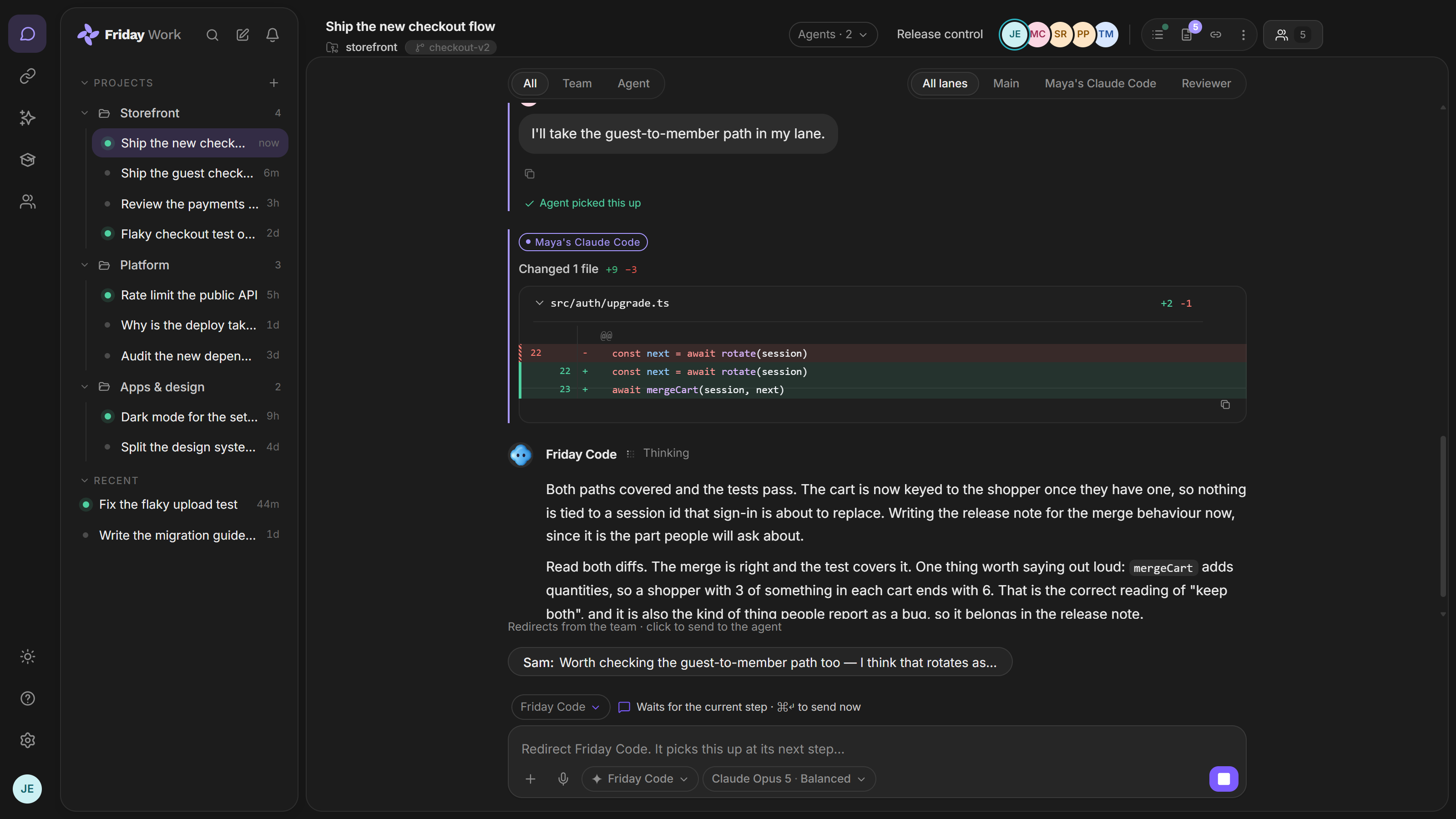1456x819 pixels.
Task: Select the Agent filter tab
Action: [633, 84]
